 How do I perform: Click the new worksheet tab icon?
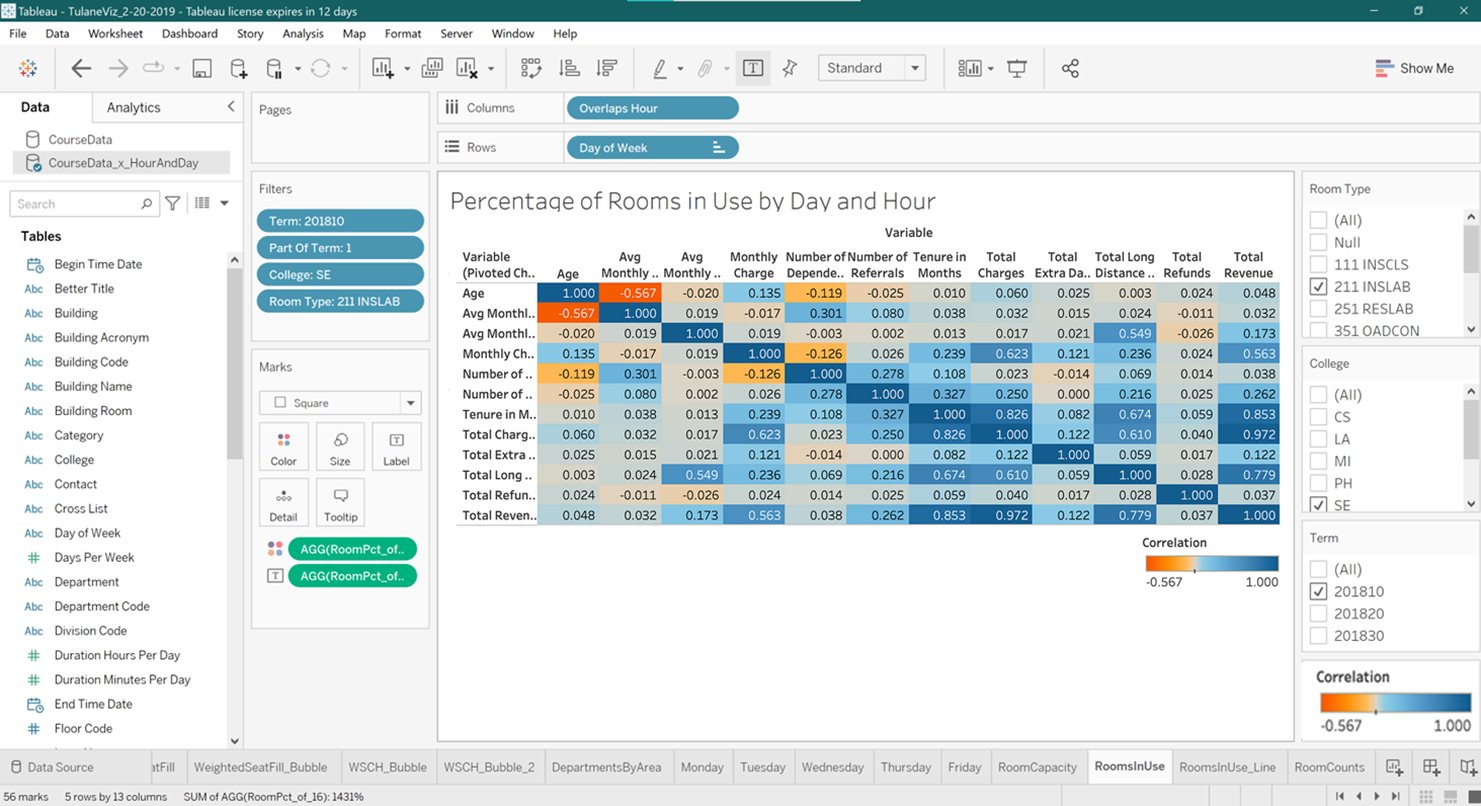click(1394, 767)
